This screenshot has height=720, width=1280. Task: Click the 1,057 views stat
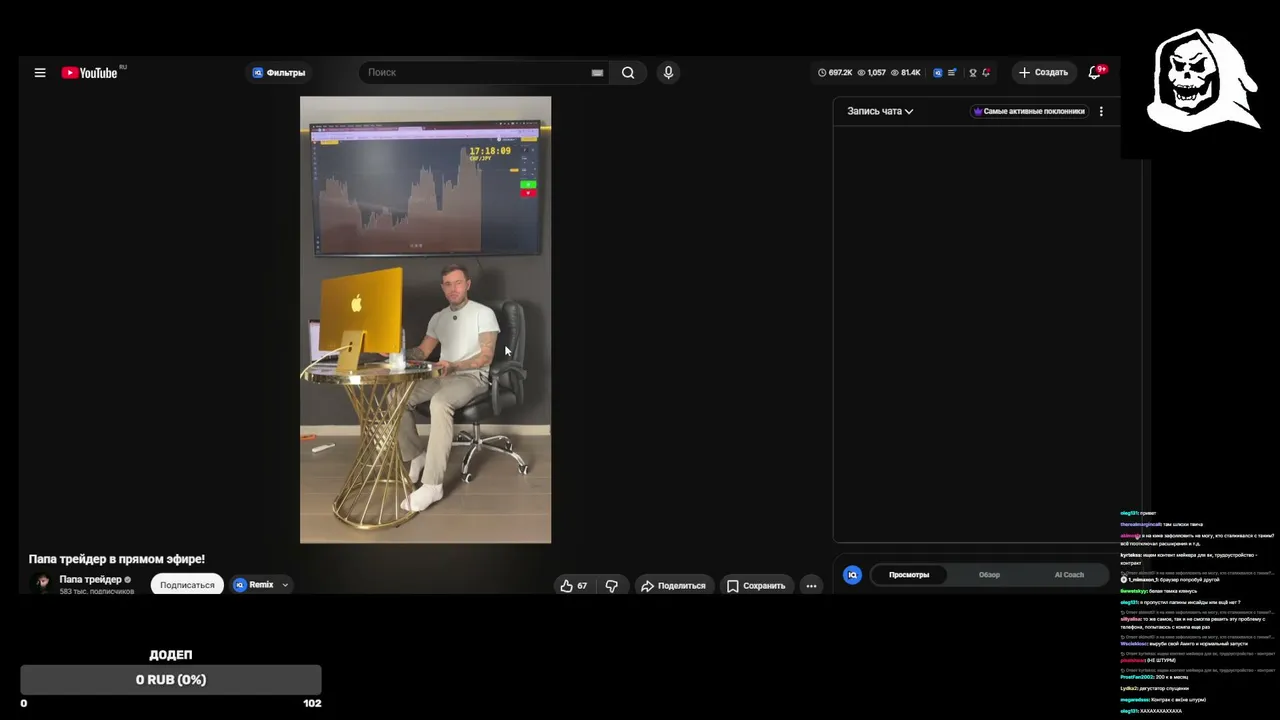872,73
